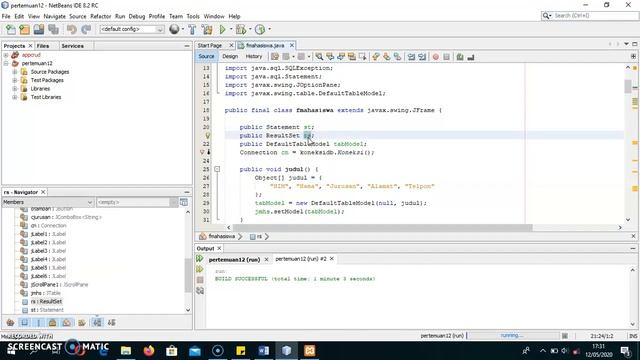The height and width of the screenshot is (360, 640).
Task: Click the Redo toolbar icon
Action: coord(86,29)
